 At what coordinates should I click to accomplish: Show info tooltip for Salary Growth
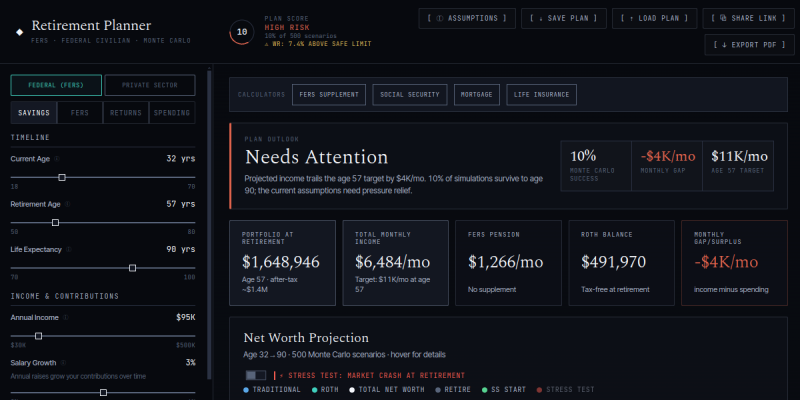point(63,363)
